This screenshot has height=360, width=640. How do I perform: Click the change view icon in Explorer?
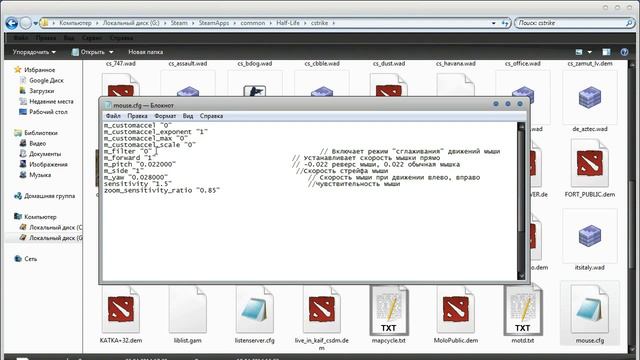coord(579,52)
